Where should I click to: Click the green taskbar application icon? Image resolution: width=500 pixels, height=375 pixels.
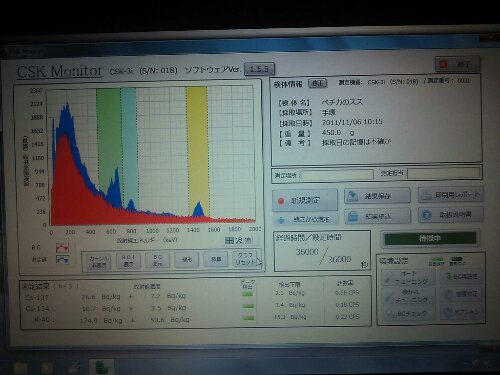pos(101,367)
